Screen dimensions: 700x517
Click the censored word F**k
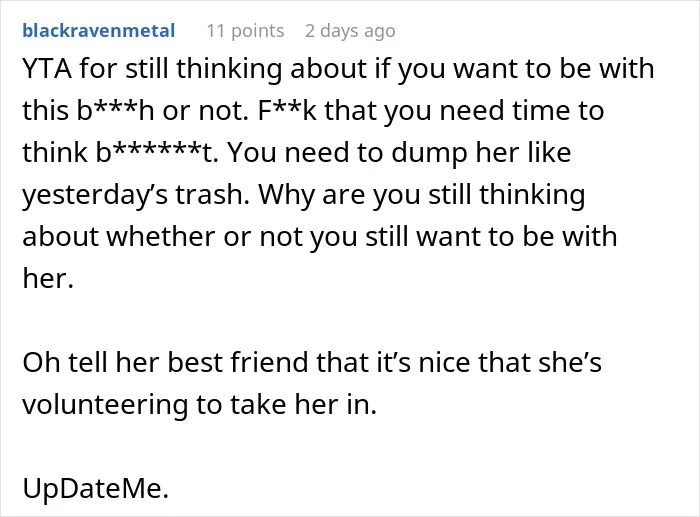(287, 110)
